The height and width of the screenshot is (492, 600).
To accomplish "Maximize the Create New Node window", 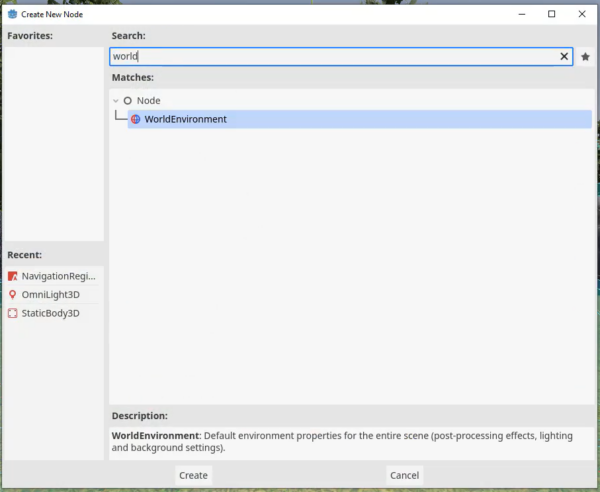I will pos(551,14).
